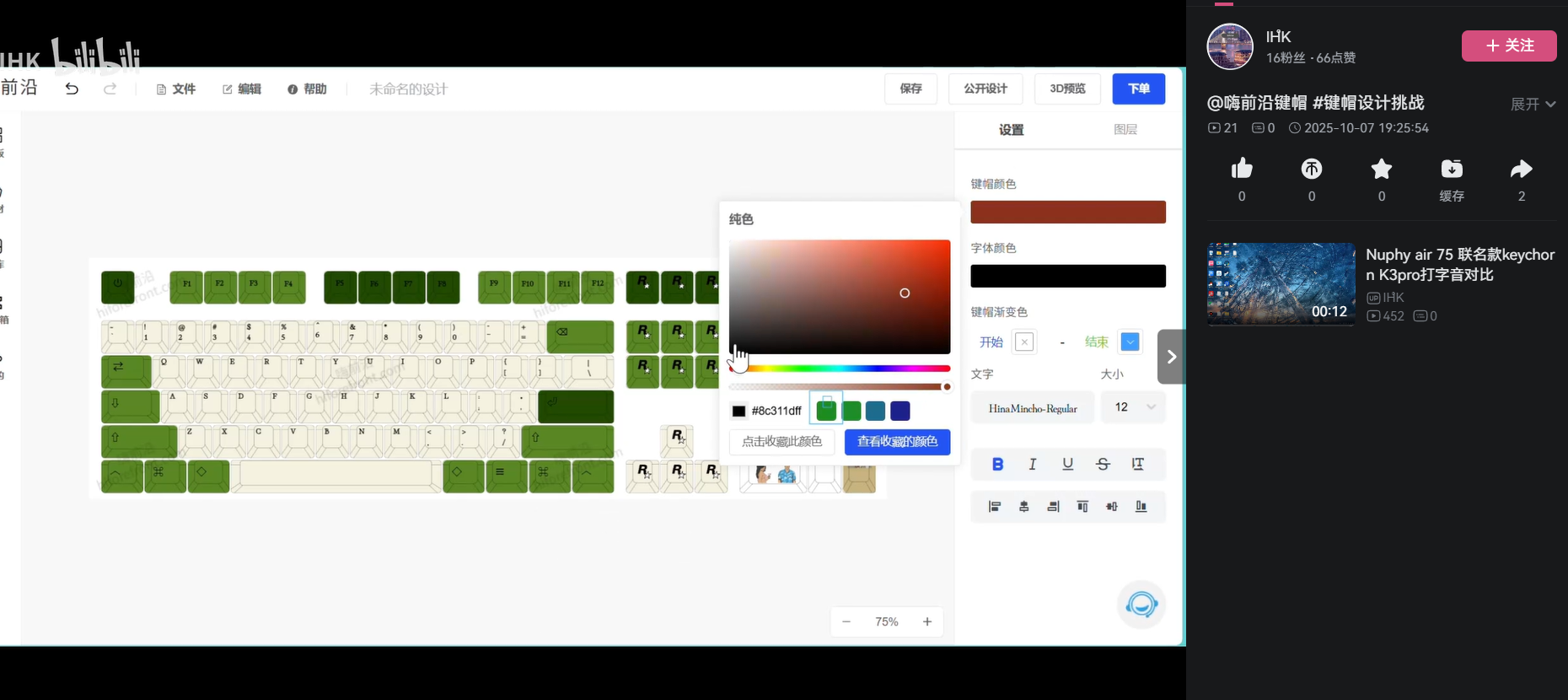
Task: Switch to the 设置 tab
Action: 1011,129
